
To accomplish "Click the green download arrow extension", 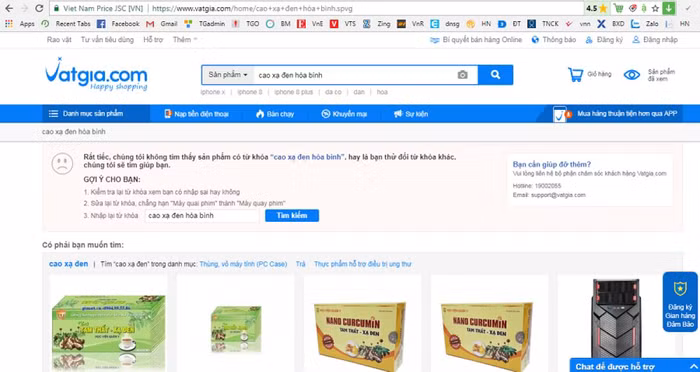I will [x=669, y=8].
